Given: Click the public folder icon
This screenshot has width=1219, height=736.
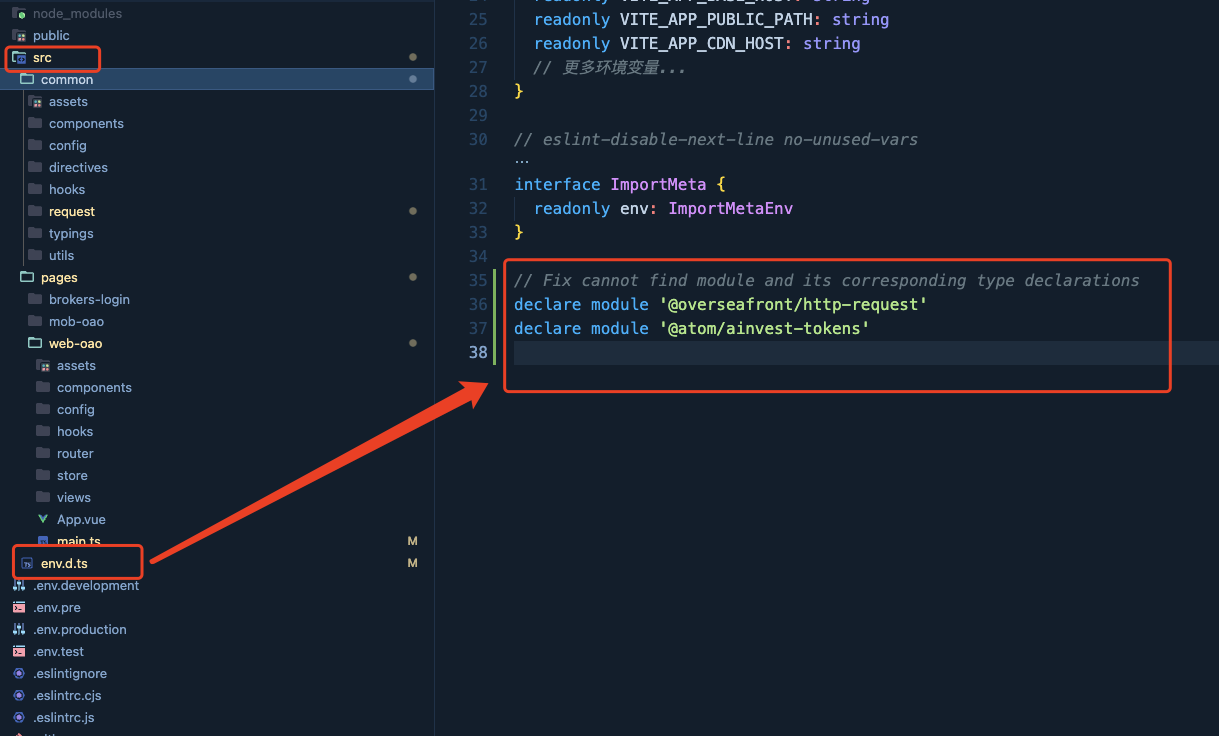Looking at the screenshot, I should pyautogui.click(x=19, y=35).
